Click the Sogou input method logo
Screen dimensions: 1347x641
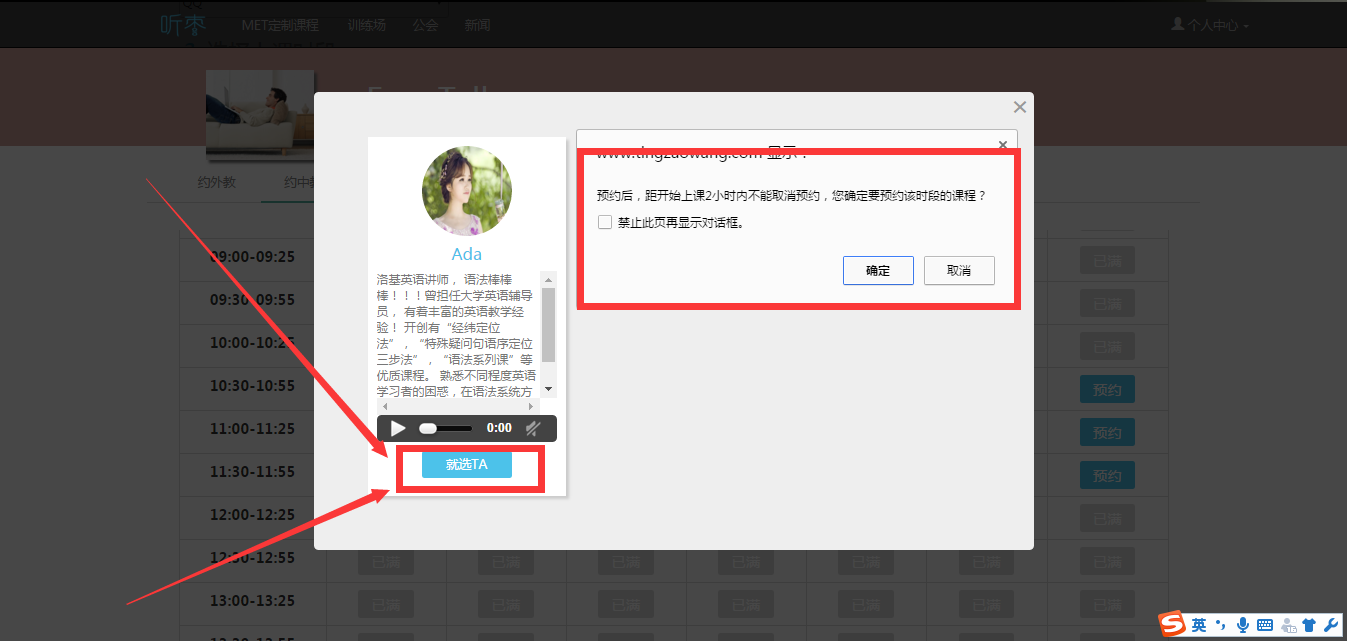point(1173,625)
